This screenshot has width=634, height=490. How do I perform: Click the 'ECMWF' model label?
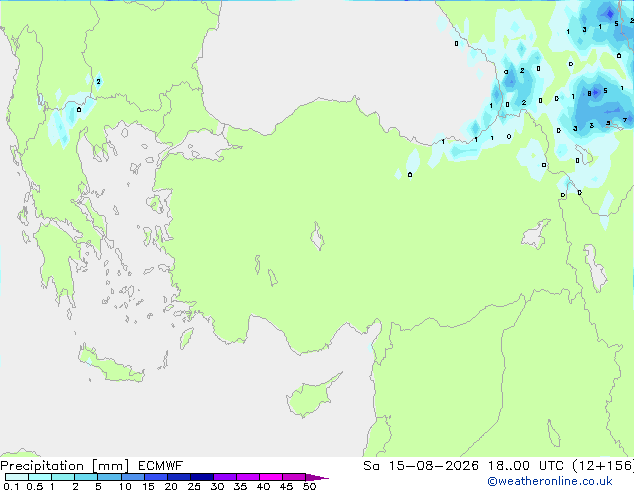[x=160, y=466]
